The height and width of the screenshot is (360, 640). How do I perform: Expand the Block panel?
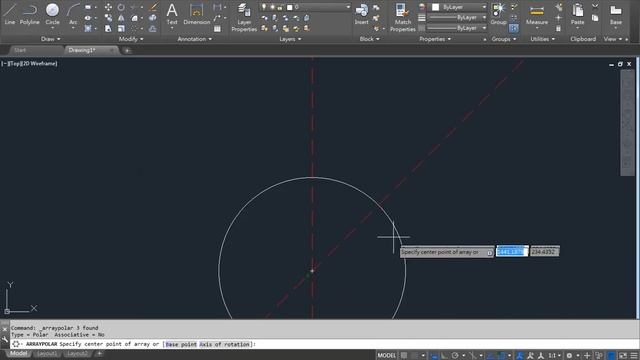369,39
